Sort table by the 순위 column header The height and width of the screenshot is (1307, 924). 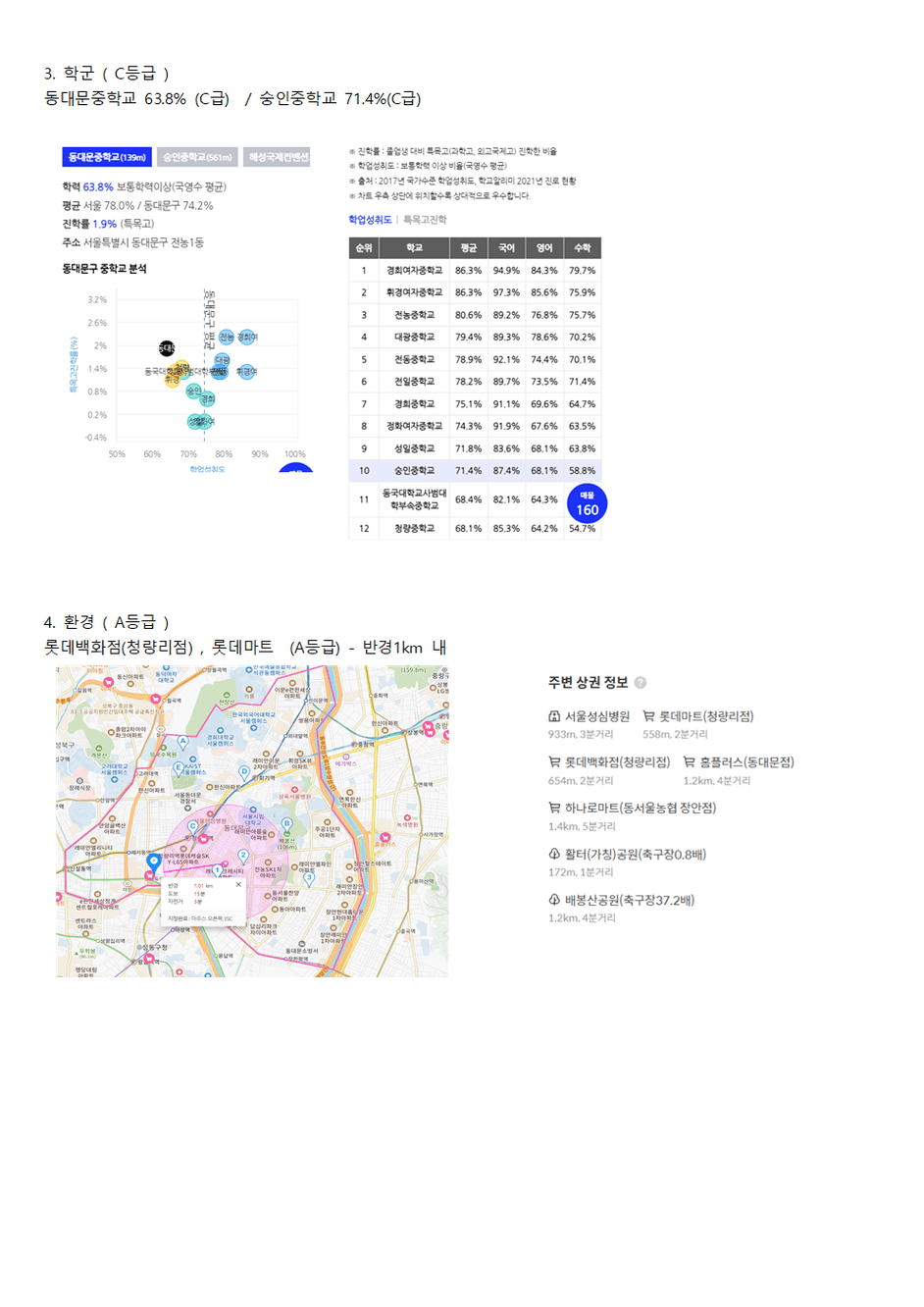tap(364, 248)
